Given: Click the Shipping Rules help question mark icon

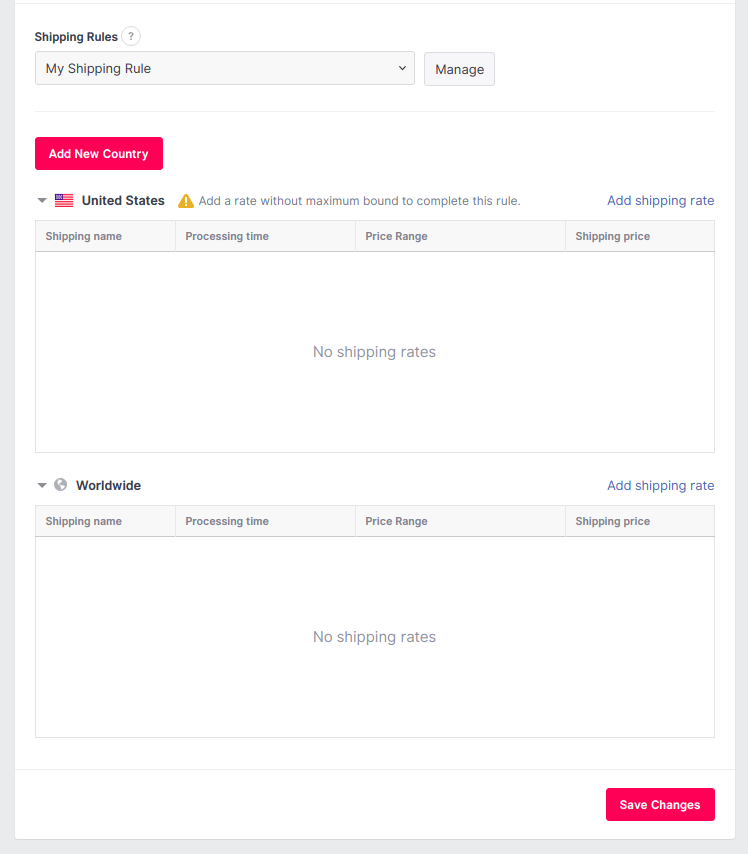Looking at the screenshot, I should point(132,36).
